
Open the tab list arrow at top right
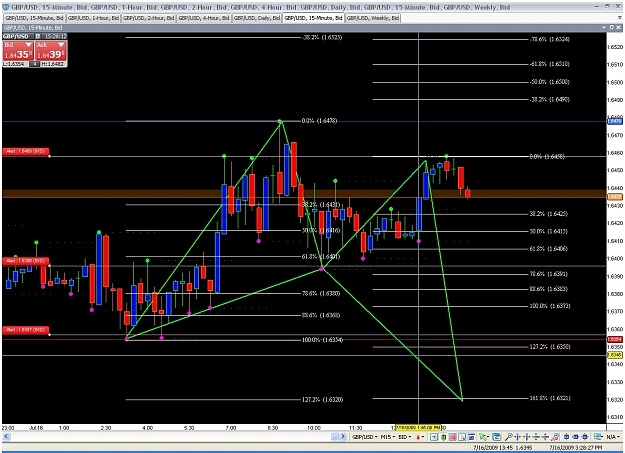[x=619, y=18]
